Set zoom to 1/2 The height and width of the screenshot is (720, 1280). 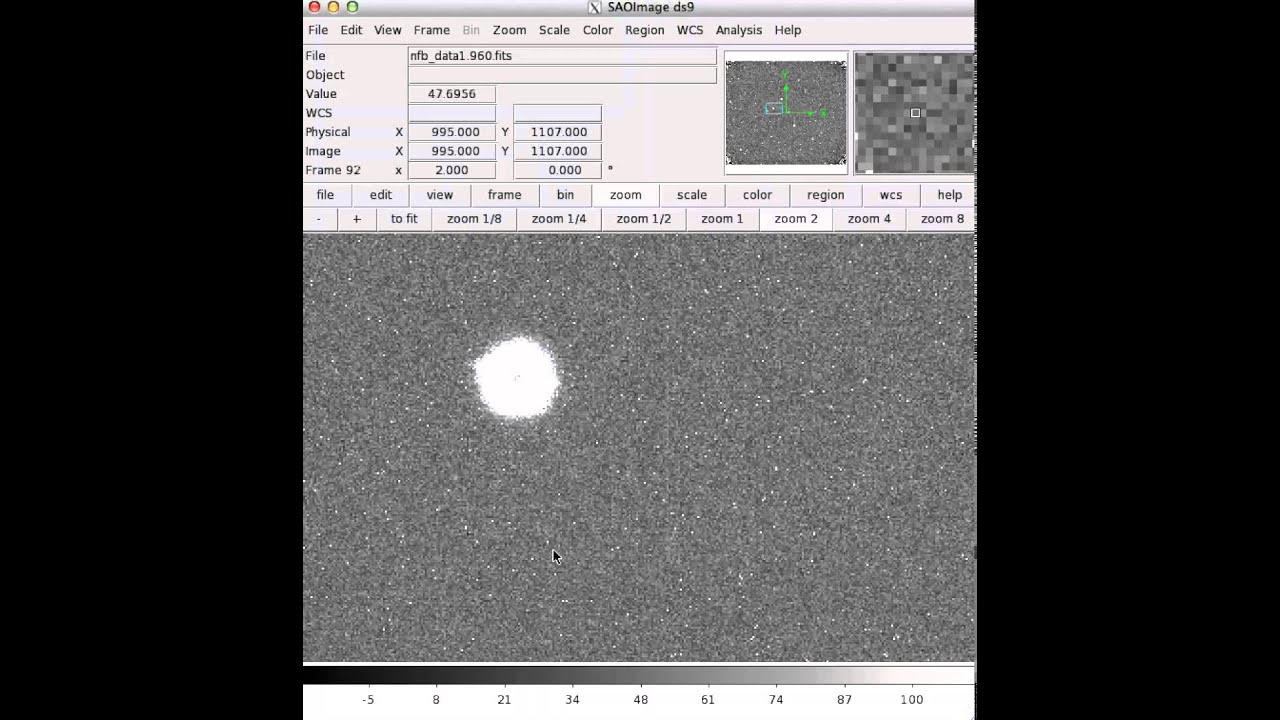pos(644,219)
